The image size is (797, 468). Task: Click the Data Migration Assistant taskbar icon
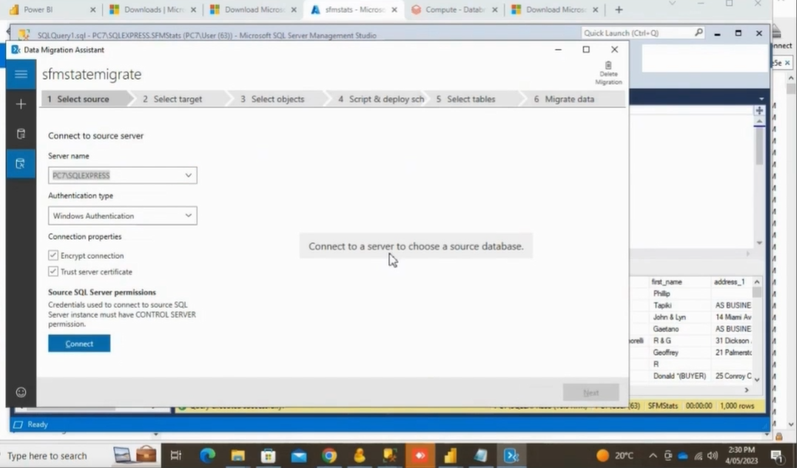pos(511,455)
